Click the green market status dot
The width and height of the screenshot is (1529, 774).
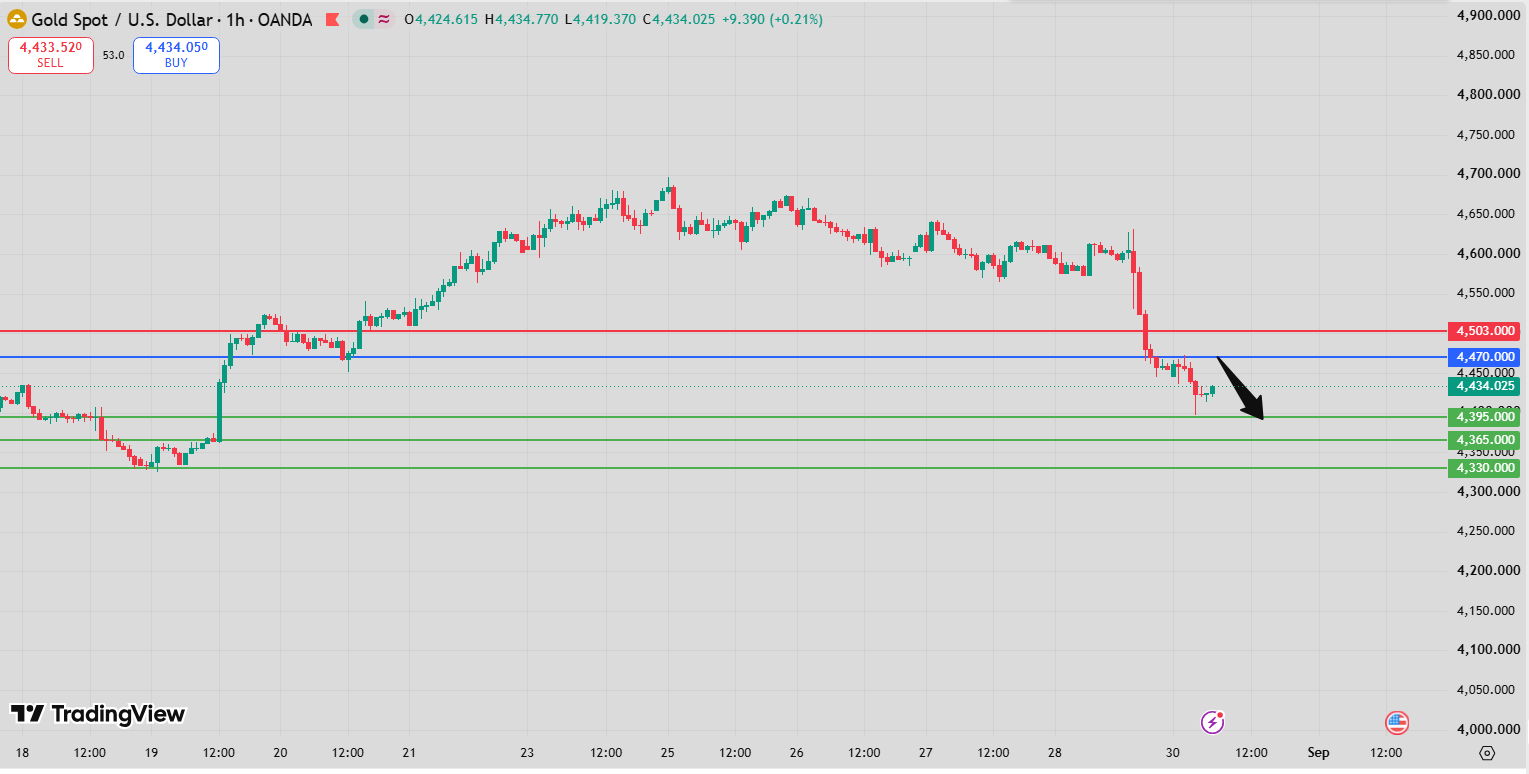pyautogui.click(x=364, y=19)
